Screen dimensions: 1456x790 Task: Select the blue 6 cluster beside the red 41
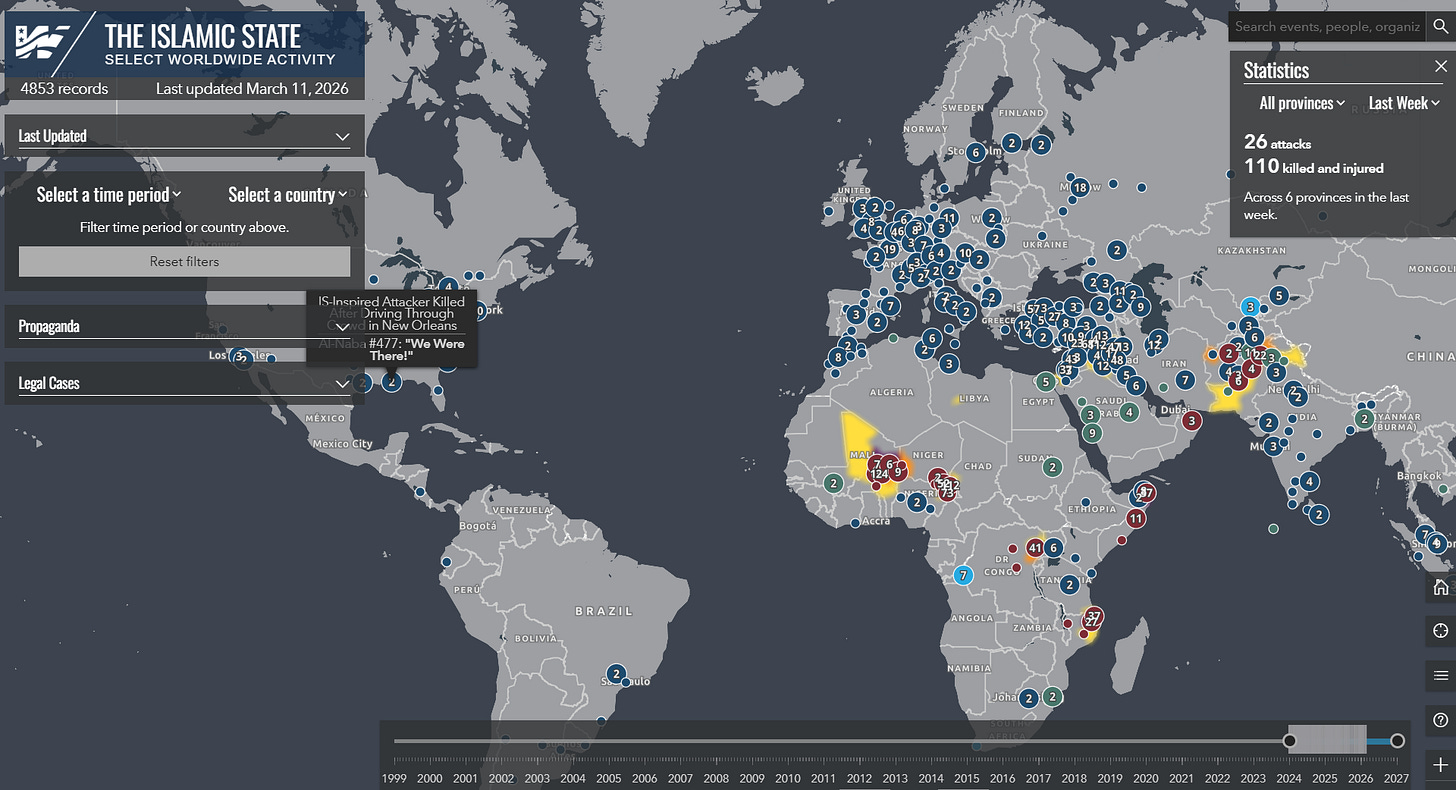click(x=1054, y=548)
